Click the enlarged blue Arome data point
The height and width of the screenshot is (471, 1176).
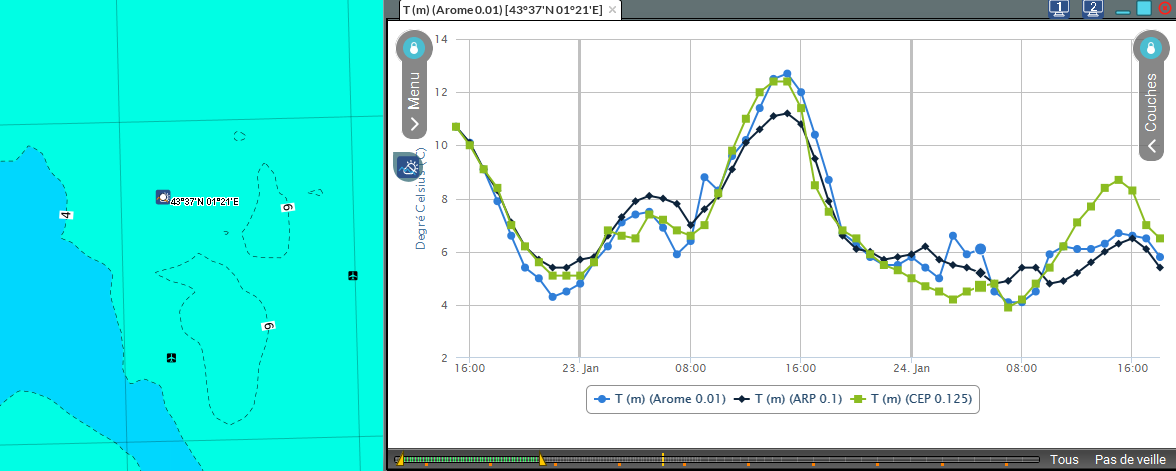[981, 249]
